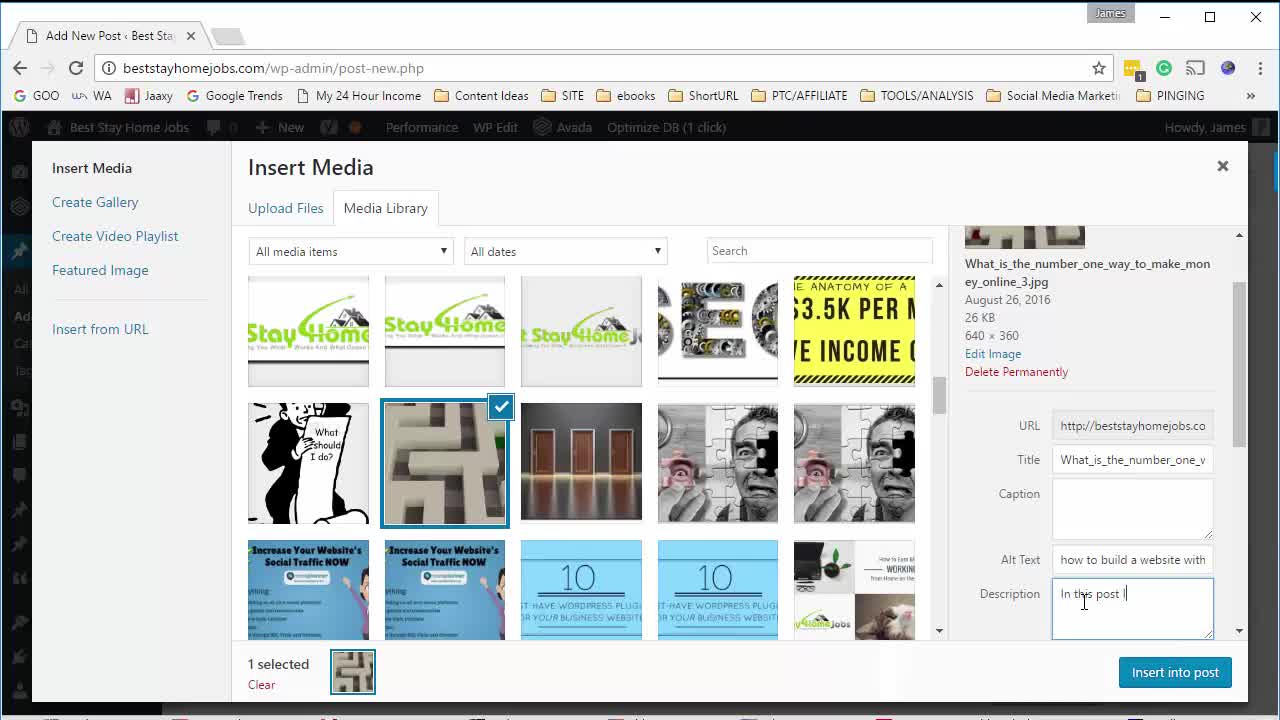
Task: Click the Caption text area
Action: (1132, 510)
